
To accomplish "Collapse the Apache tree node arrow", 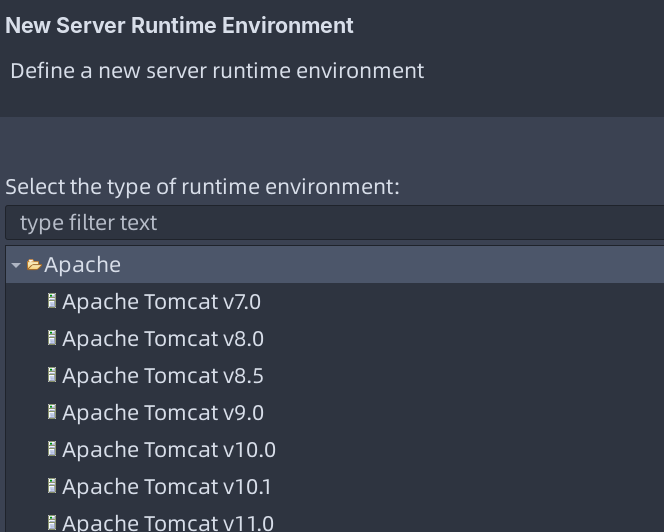I will coord(16,266).
